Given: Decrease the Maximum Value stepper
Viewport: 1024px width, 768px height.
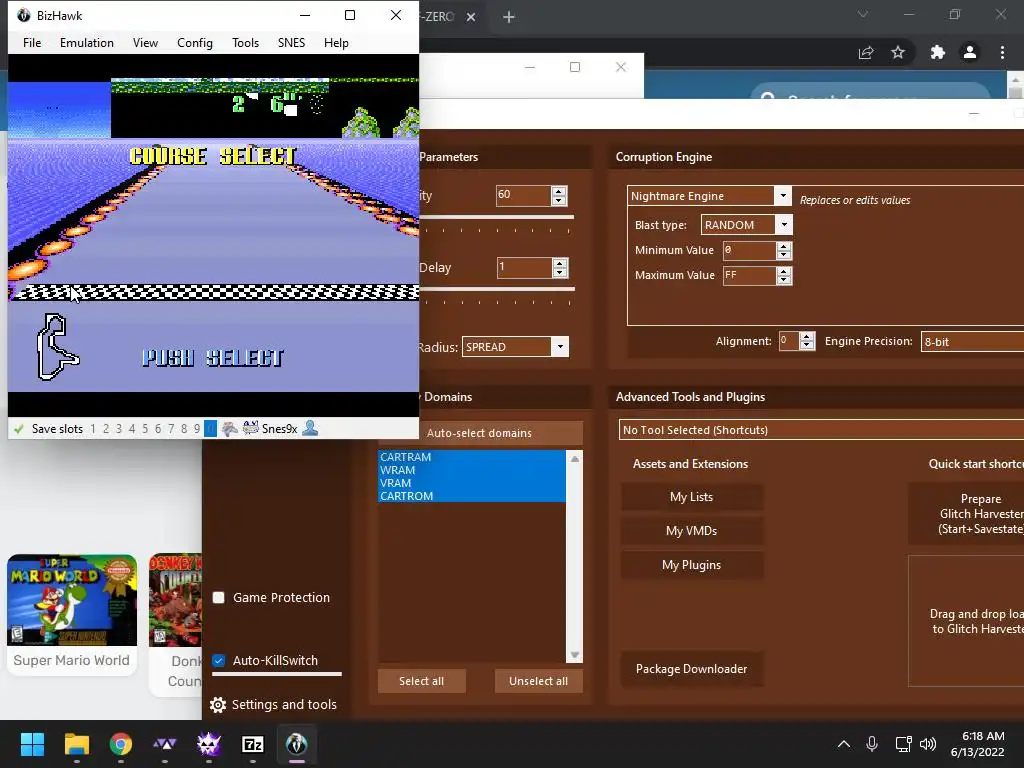Looking at the screenshot, I should [784, 280].
